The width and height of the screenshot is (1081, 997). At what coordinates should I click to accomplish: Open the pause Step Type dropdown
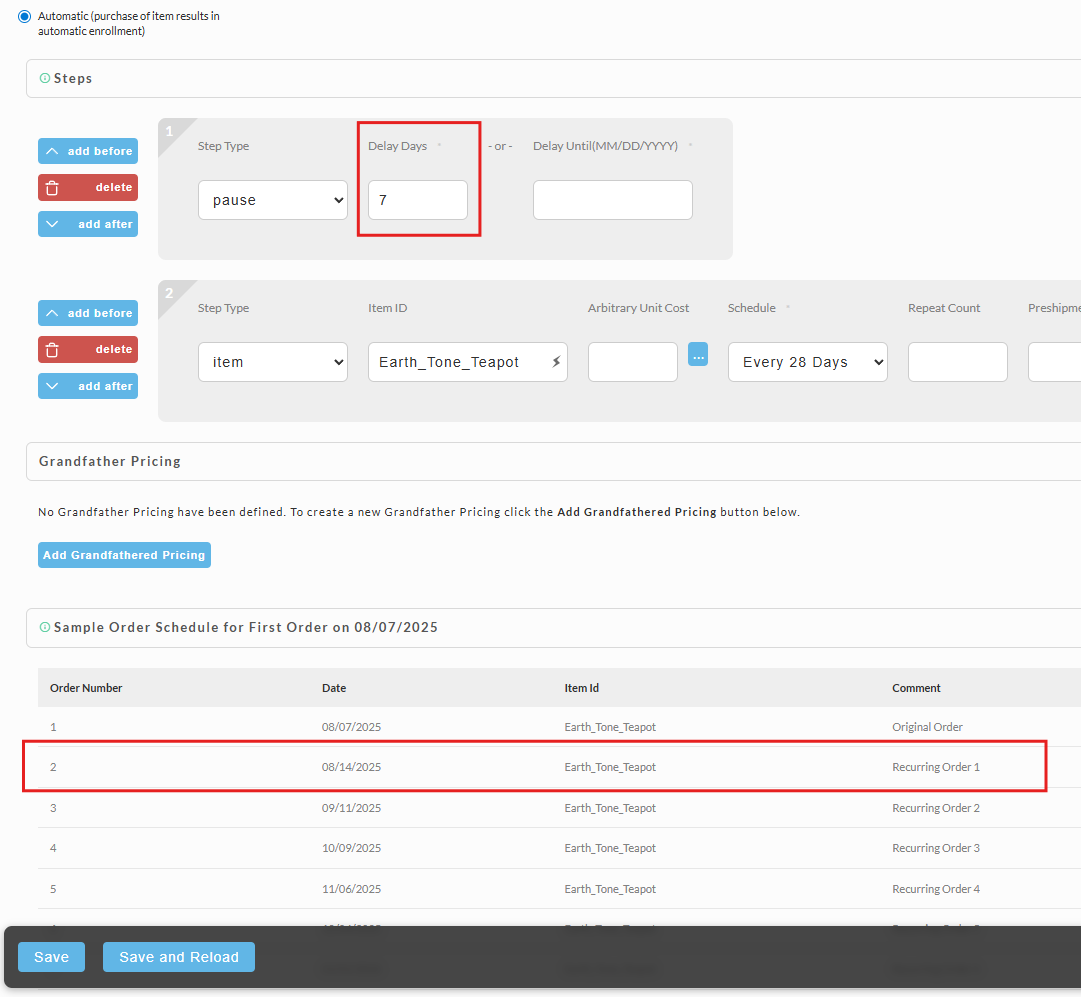point(273,200)
